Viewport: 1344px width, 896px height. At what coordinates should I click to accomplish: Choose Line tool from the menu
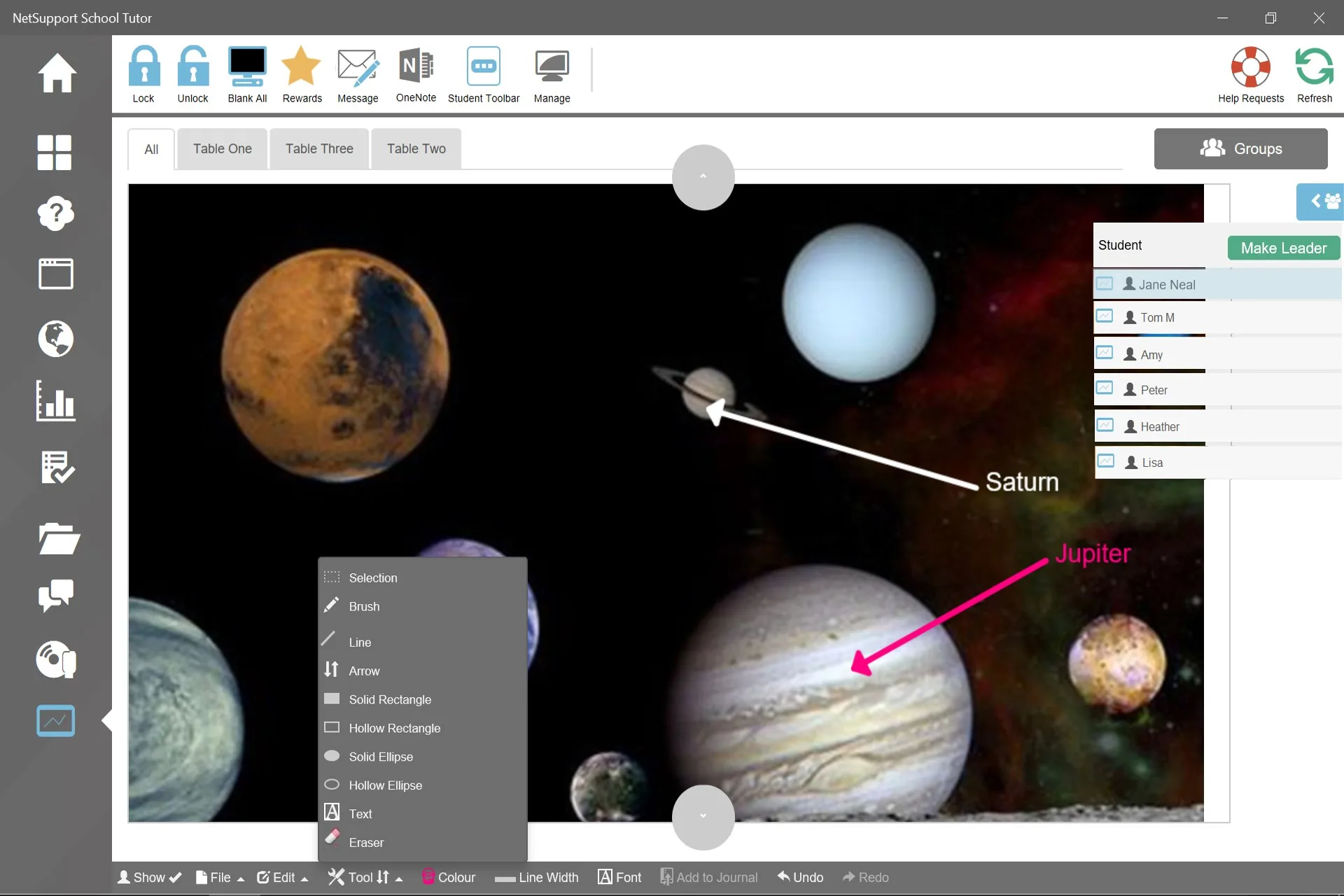click(422, 642)
